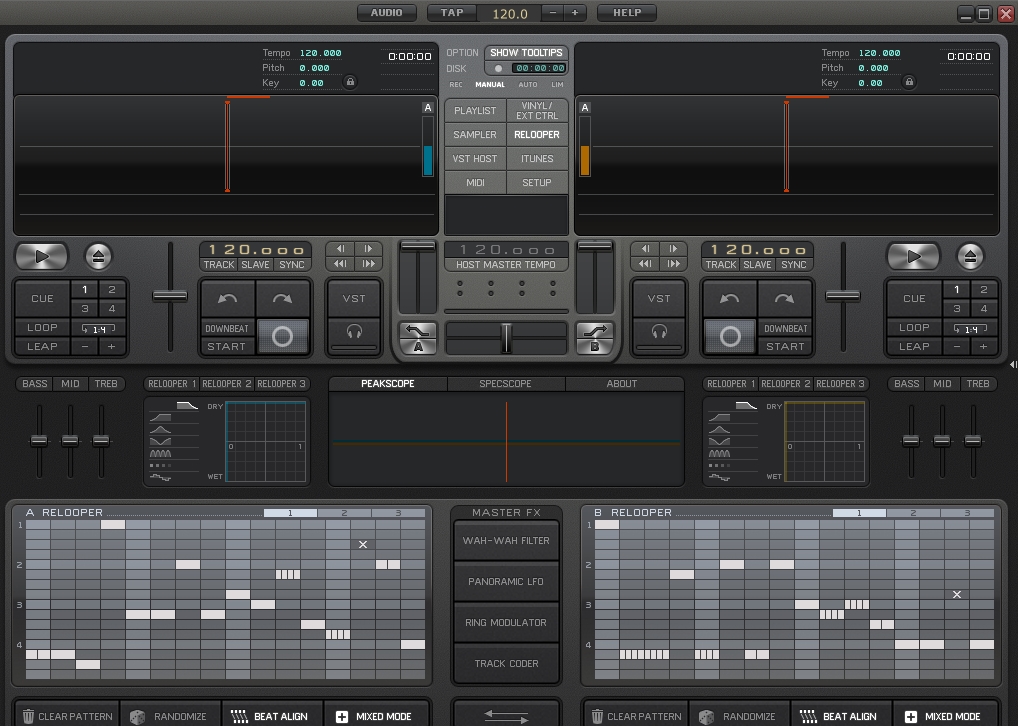Click the trash icon Clear Pattern for deck A
Viewport: 1018px width, 726px height.
(x=29, y=716)
